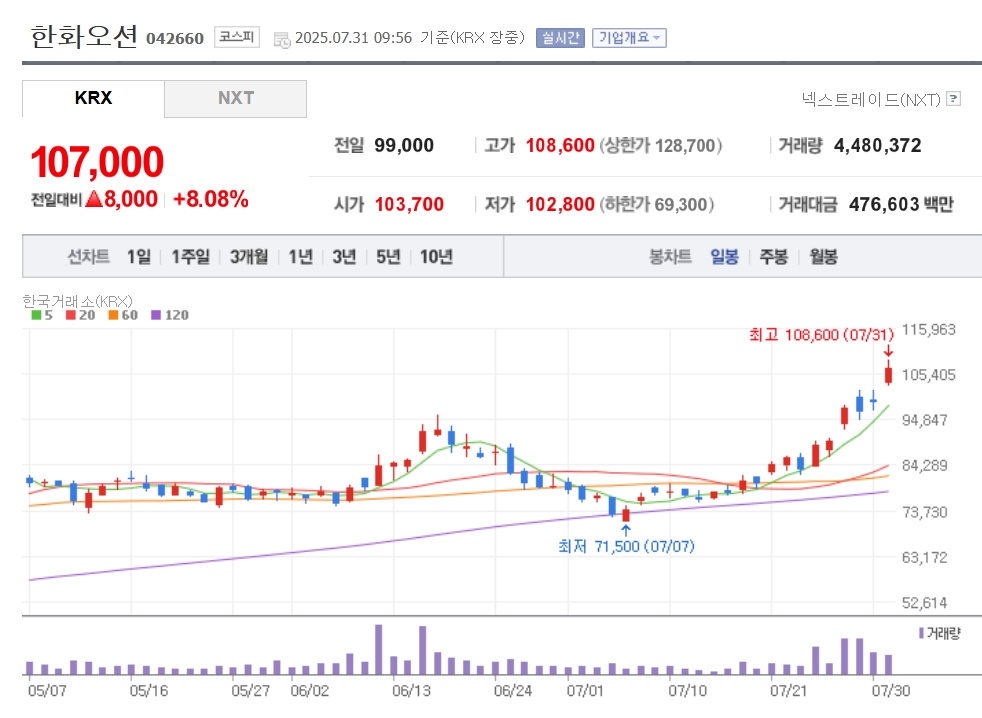Screen dimensions: 982x718
Task: Click the 한국거래소(KRX) chart label
Action: 78,301
